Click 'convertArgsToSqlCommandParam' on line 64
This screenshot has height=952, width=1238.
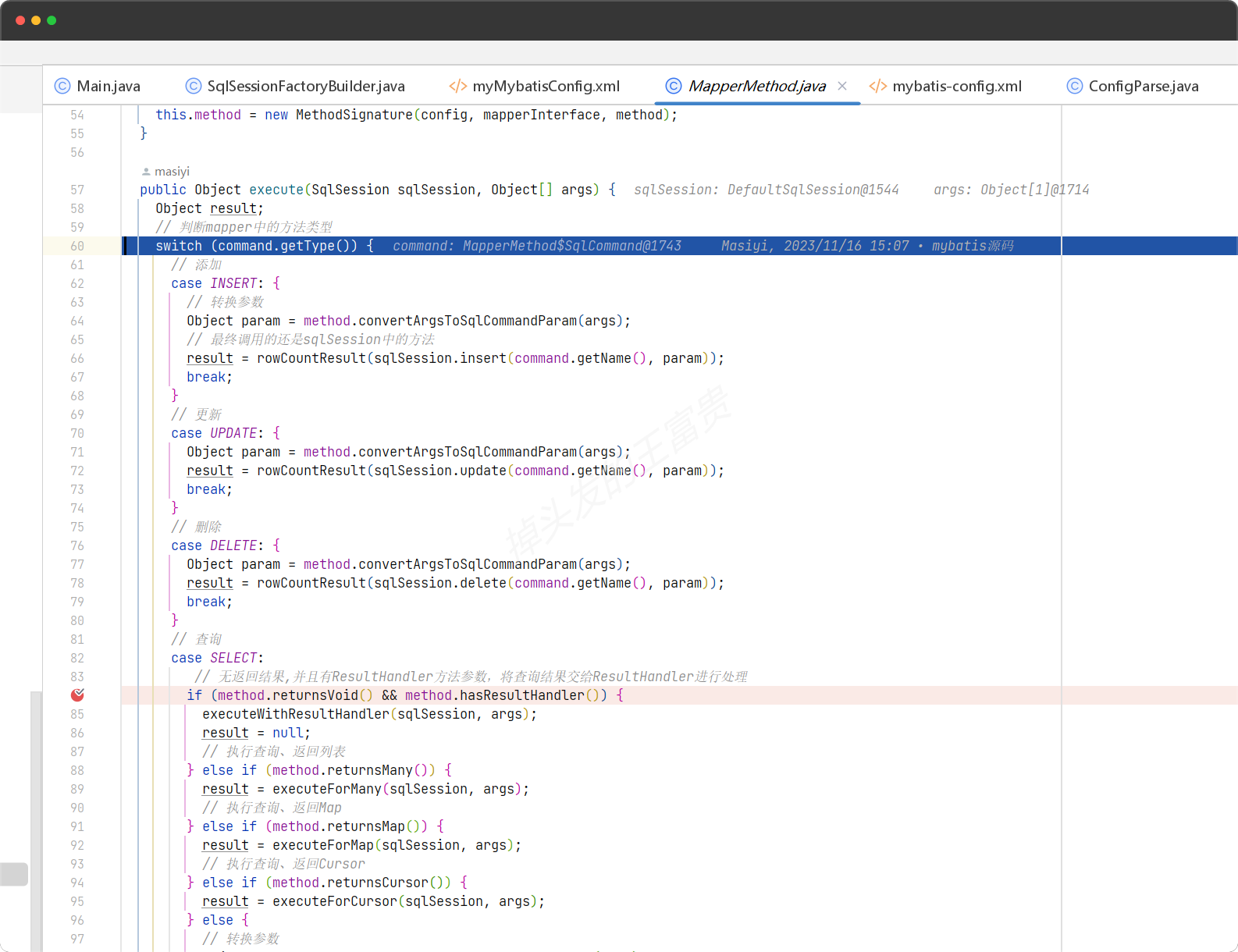pos(468,321)
